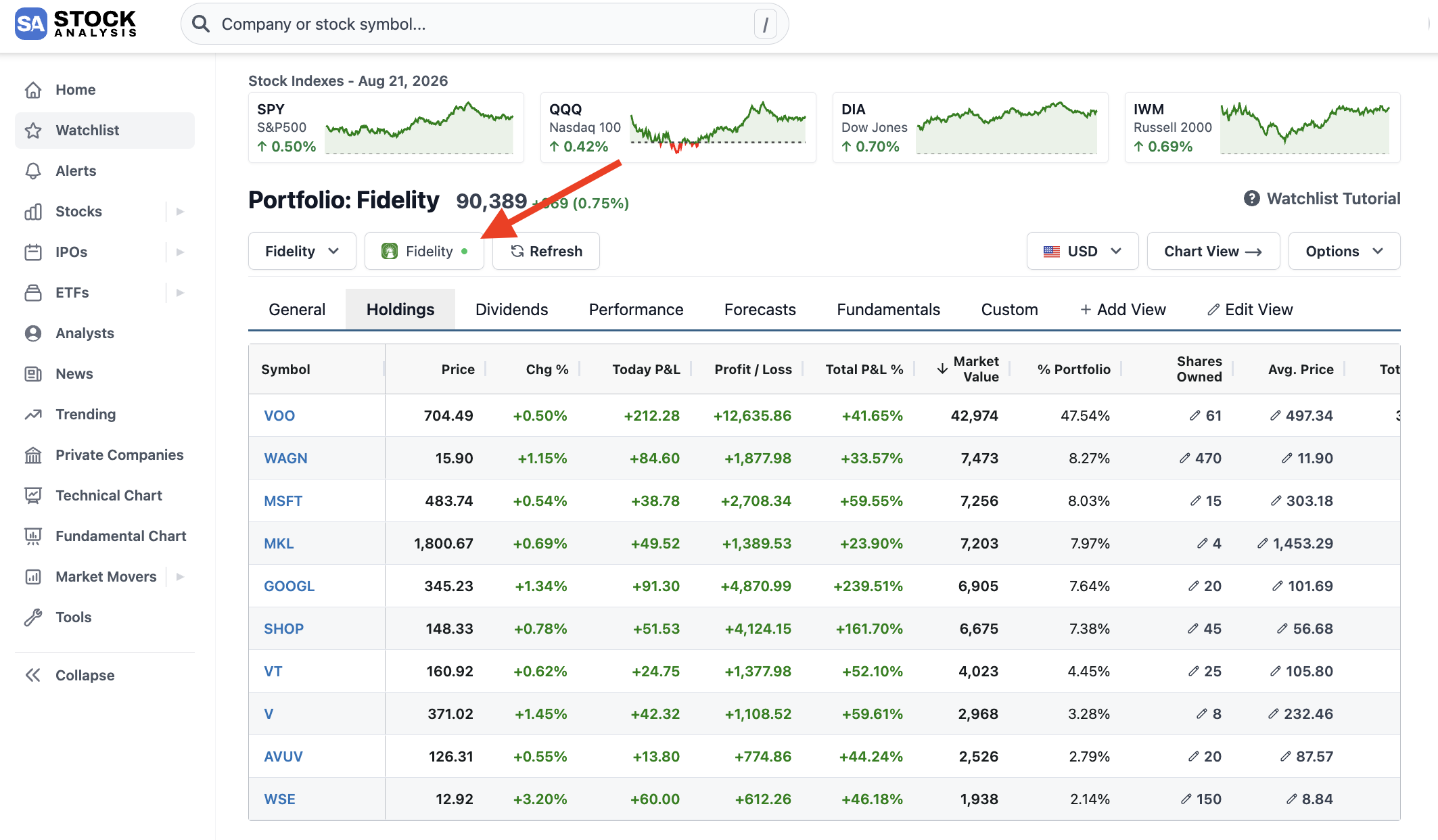Click the Collapse double-chevron icon
This screenshot has width=1438, height=840.
point(33,675)
